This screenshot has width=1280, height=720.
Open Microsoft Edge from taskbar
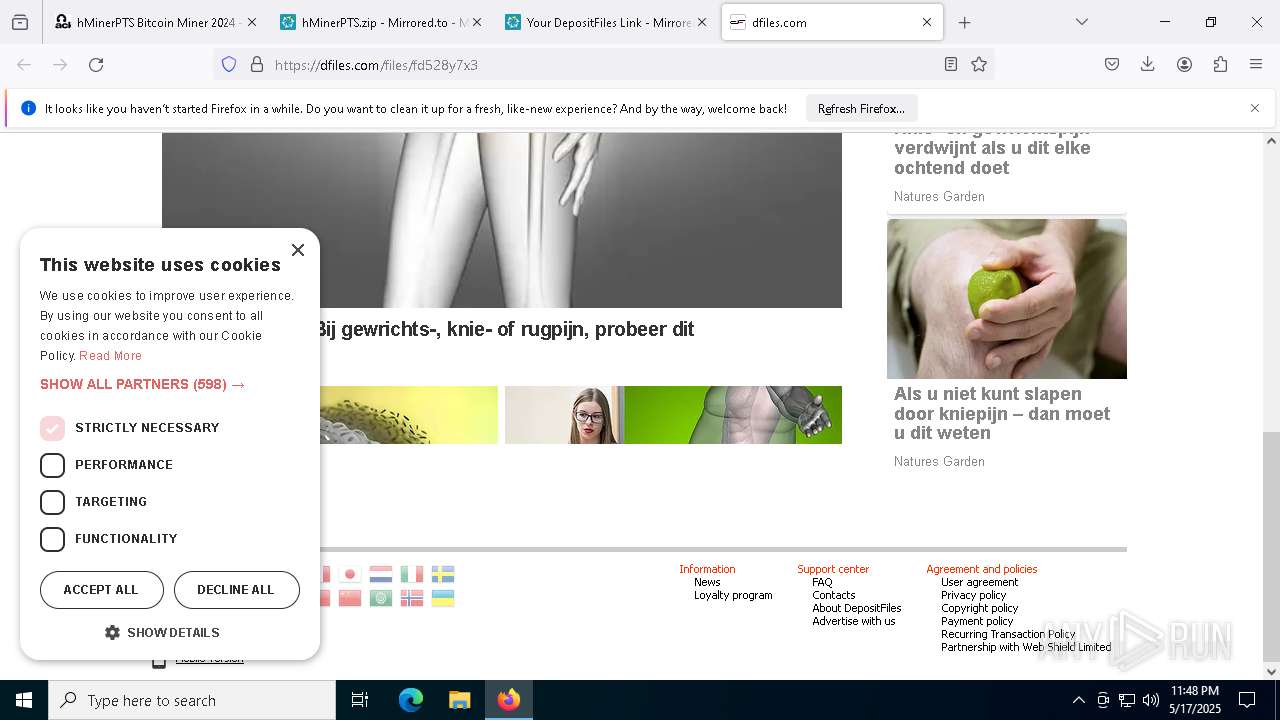pos(411,700)
